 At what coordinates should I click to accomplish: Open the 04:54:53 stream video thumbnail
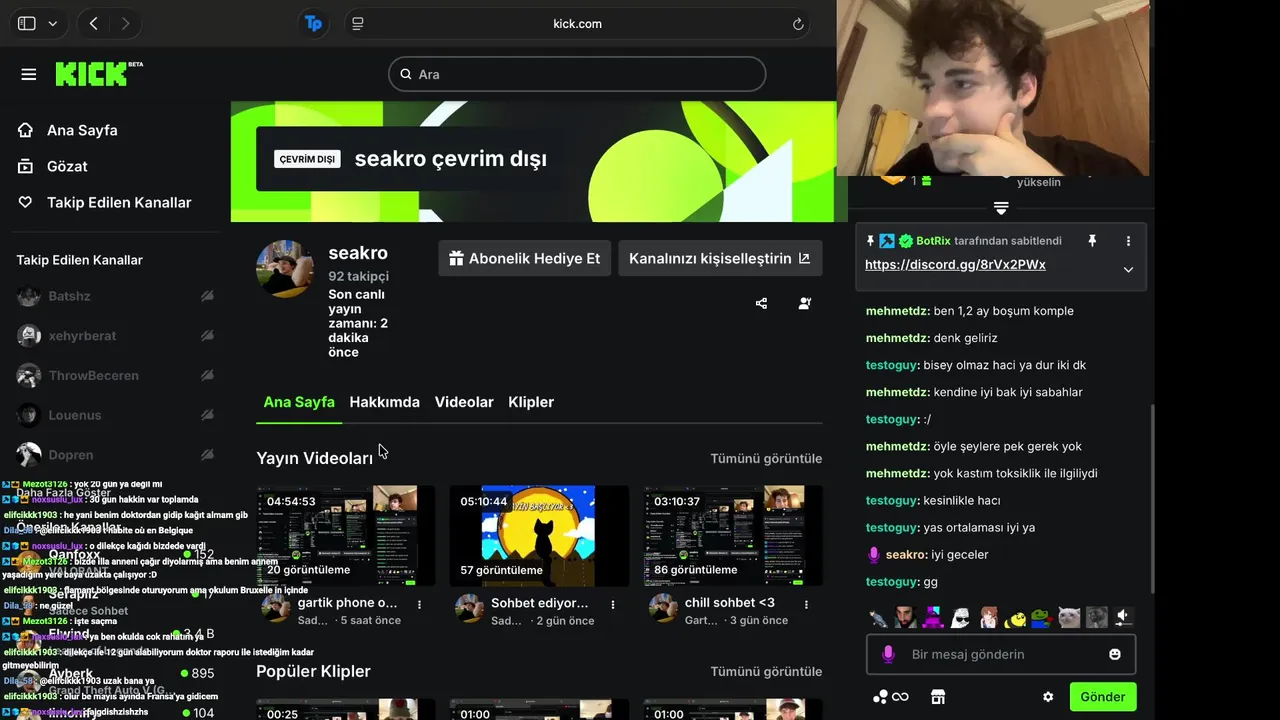tap(346, 536)
